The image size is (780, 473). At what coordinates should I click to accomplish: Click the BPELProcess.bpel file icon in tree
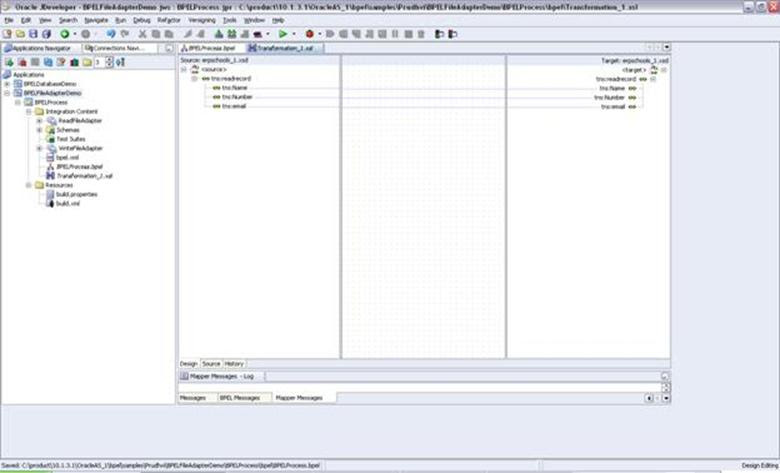point(50,167)
